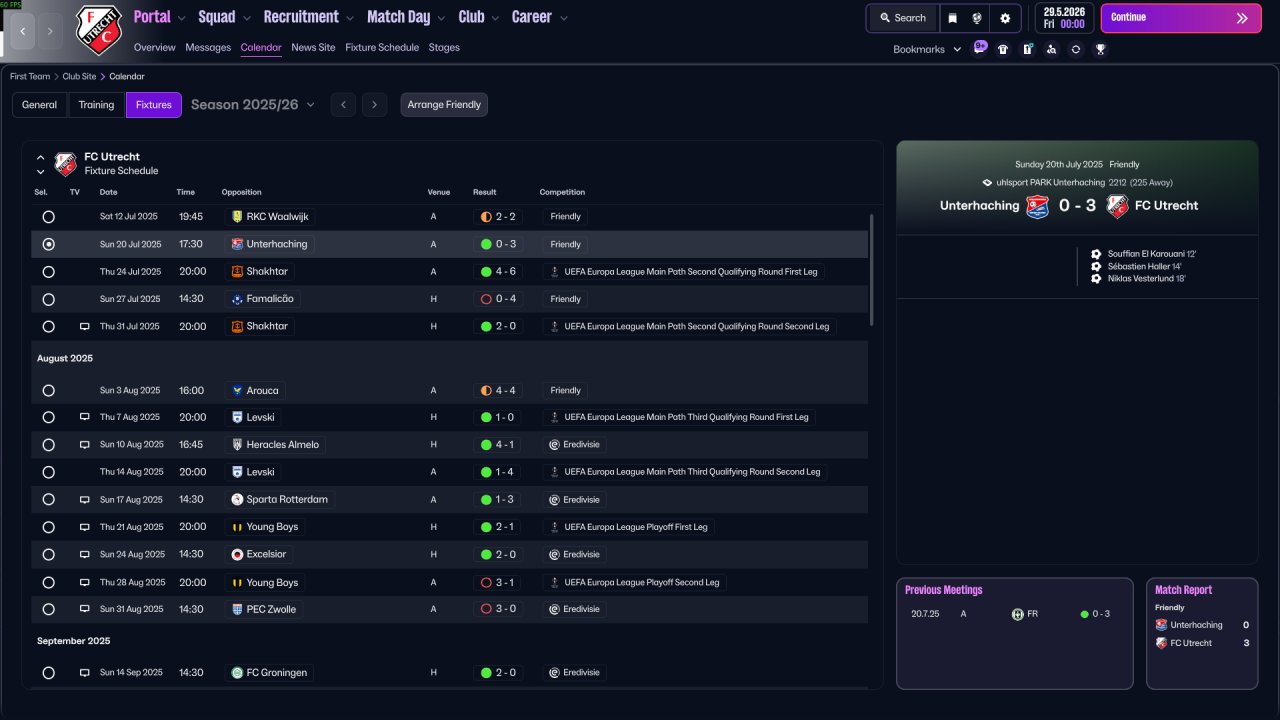Click the bookmark flag icon near Search
Screen dimensions: 1280x720
[953, 18]
